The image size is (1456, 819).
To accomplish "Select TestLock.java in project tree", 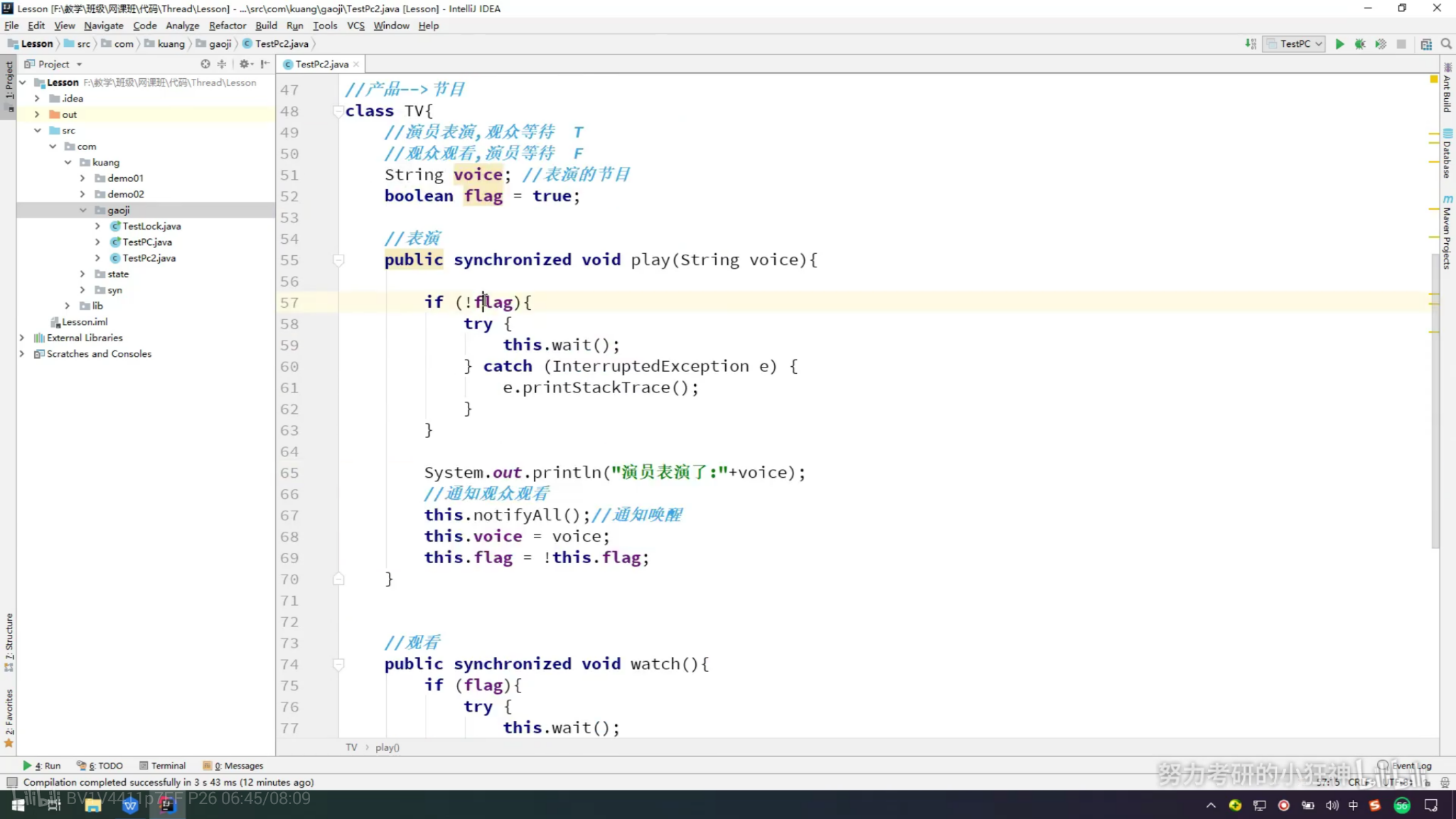I will click(x=151, y=226).
